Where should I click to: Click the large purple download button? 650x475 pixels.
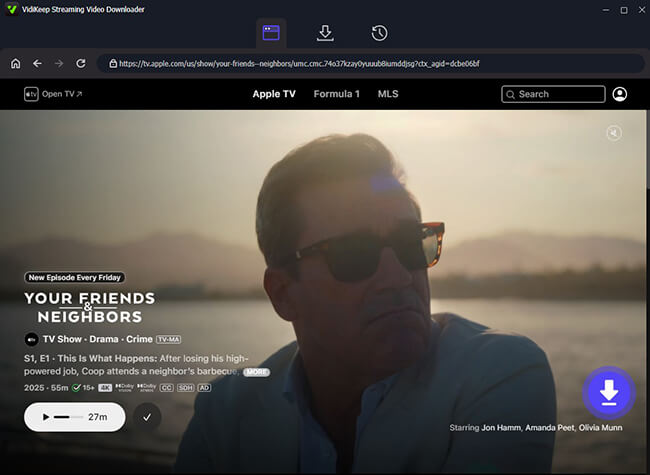coord(609,393)
